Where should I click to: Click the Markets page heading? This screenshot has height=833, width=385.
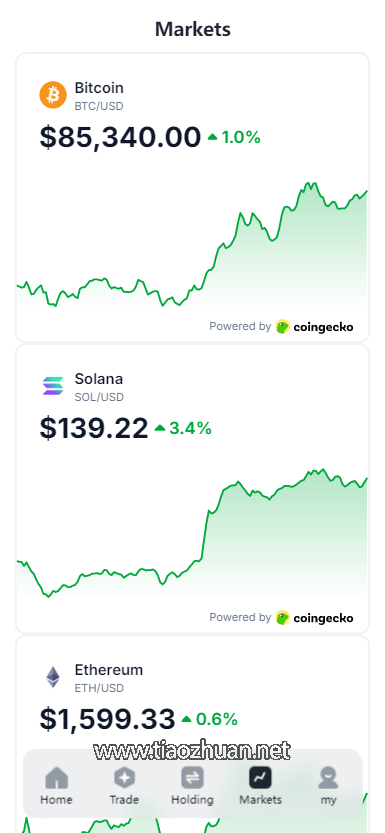(193, 29)
